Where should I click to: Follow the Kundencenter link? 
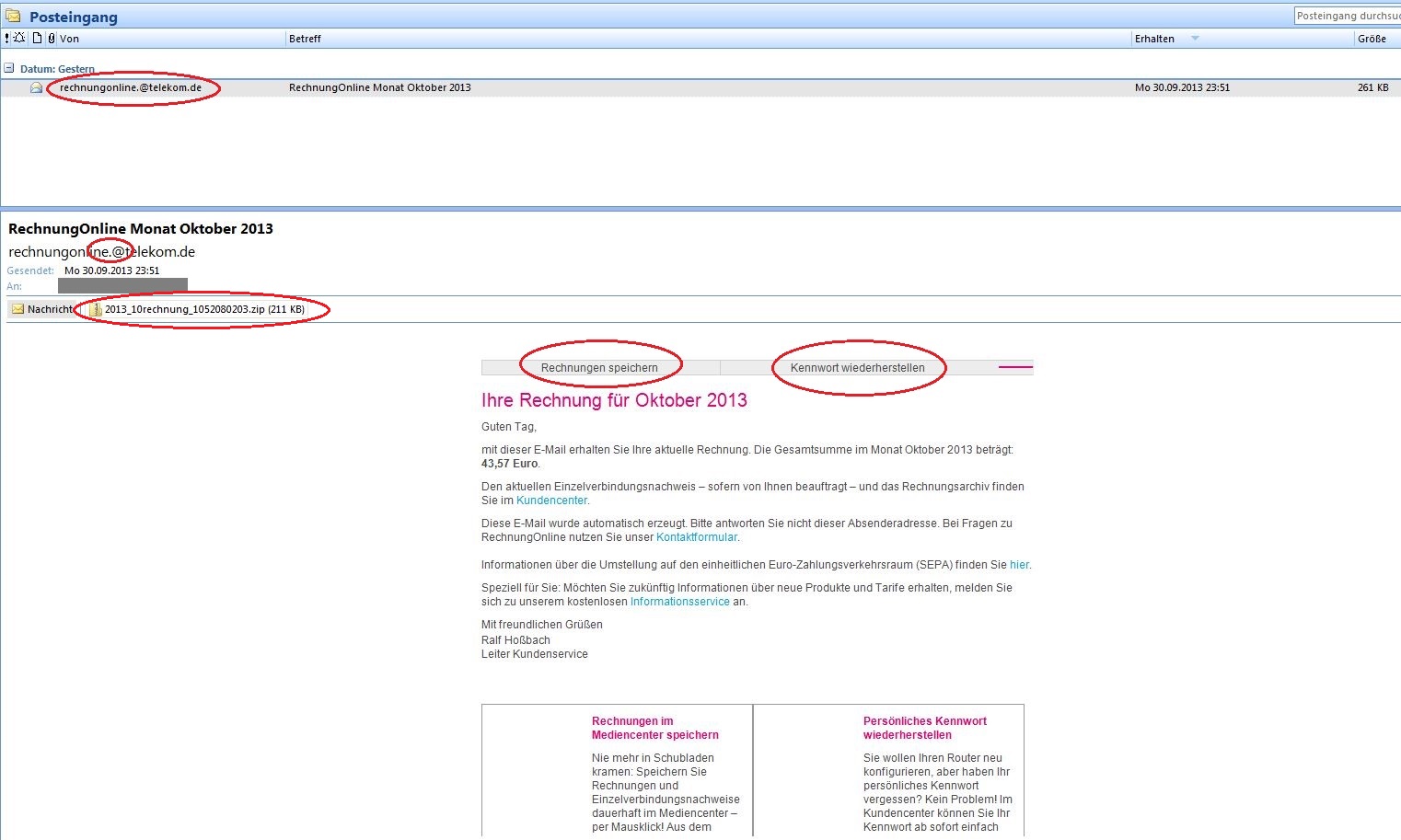pos(551,501)
